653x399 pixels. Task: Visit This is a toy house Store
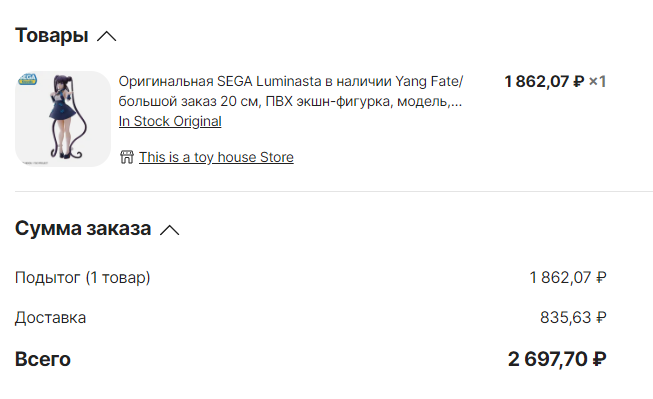click(216, 157)
